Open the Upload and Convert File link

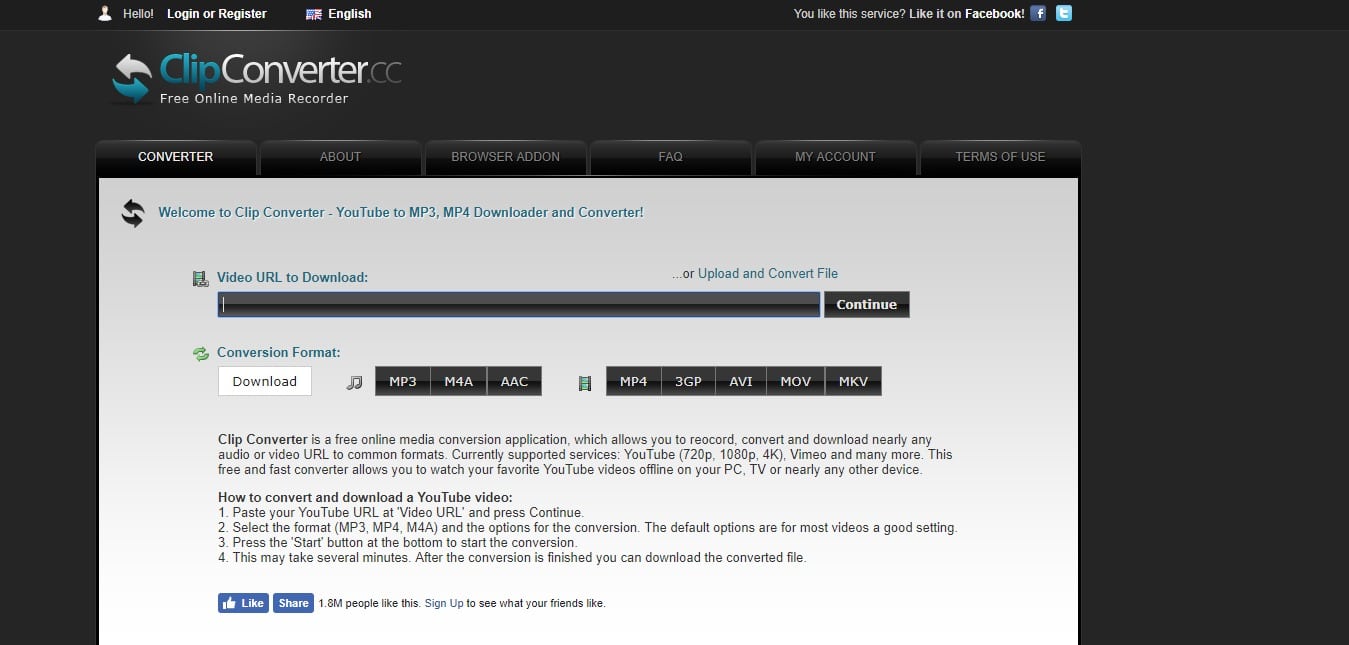point(768,273)
